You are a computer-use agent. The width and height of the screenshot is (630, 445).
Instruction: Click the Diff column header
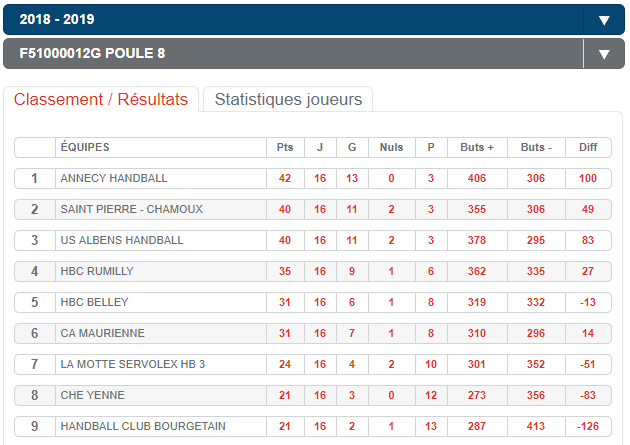pos(588,147)
